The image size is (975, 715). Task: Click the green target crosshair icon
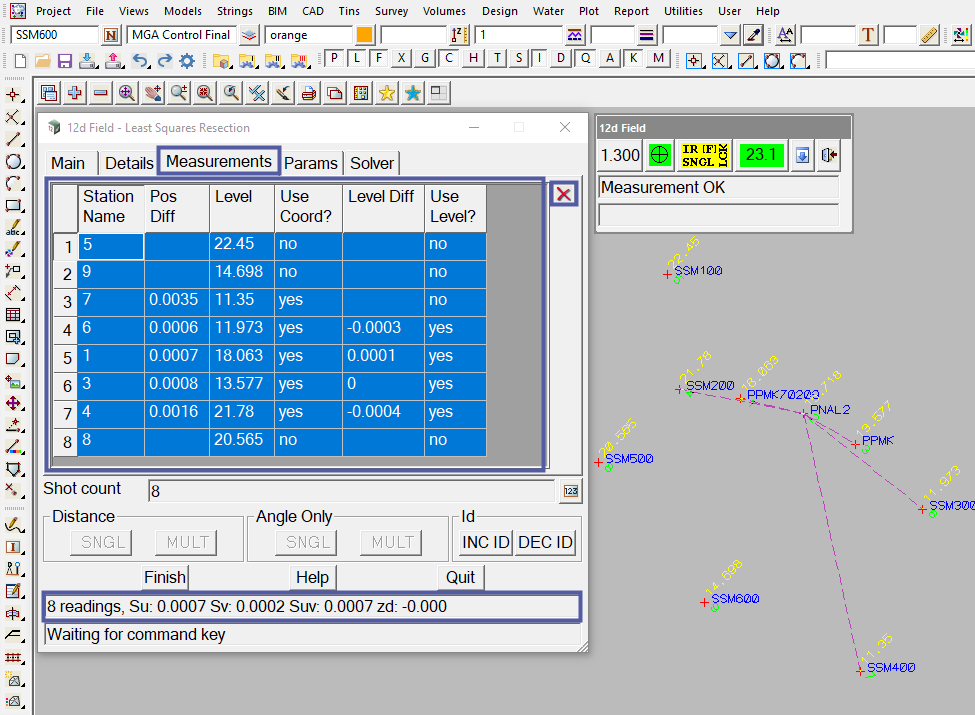(659, 155)
